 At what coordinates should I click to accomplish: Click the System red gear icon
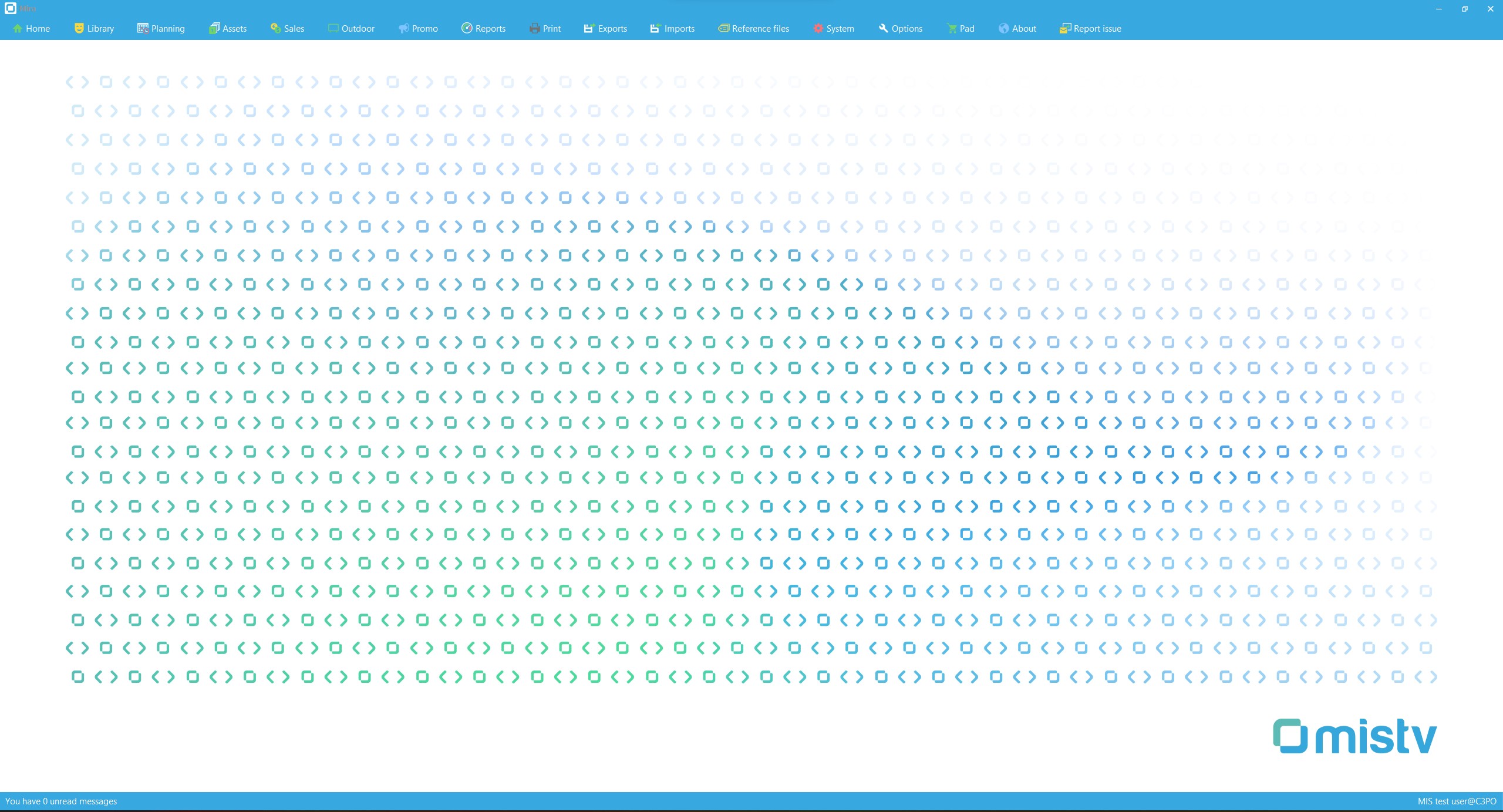[818, 28]
